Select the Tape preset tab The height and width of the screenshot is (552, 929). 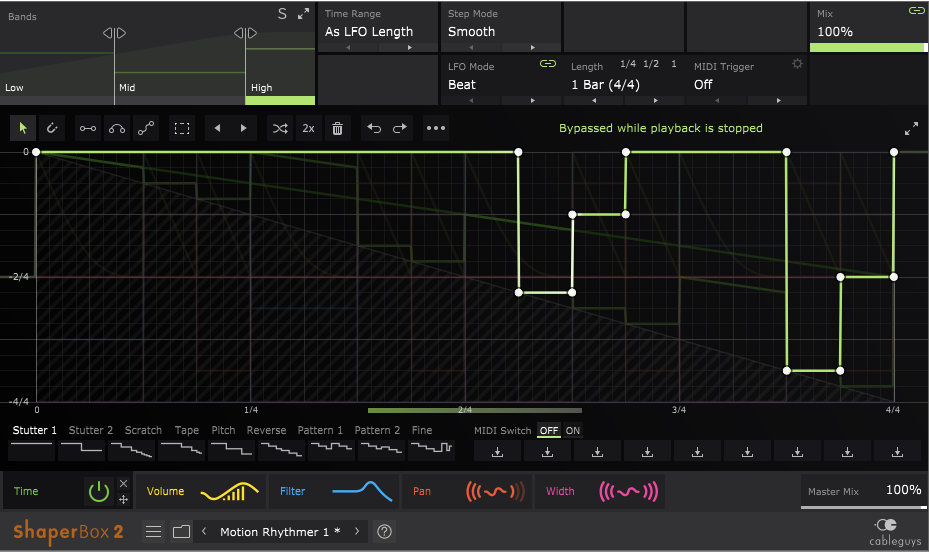[x=187, y=430]
